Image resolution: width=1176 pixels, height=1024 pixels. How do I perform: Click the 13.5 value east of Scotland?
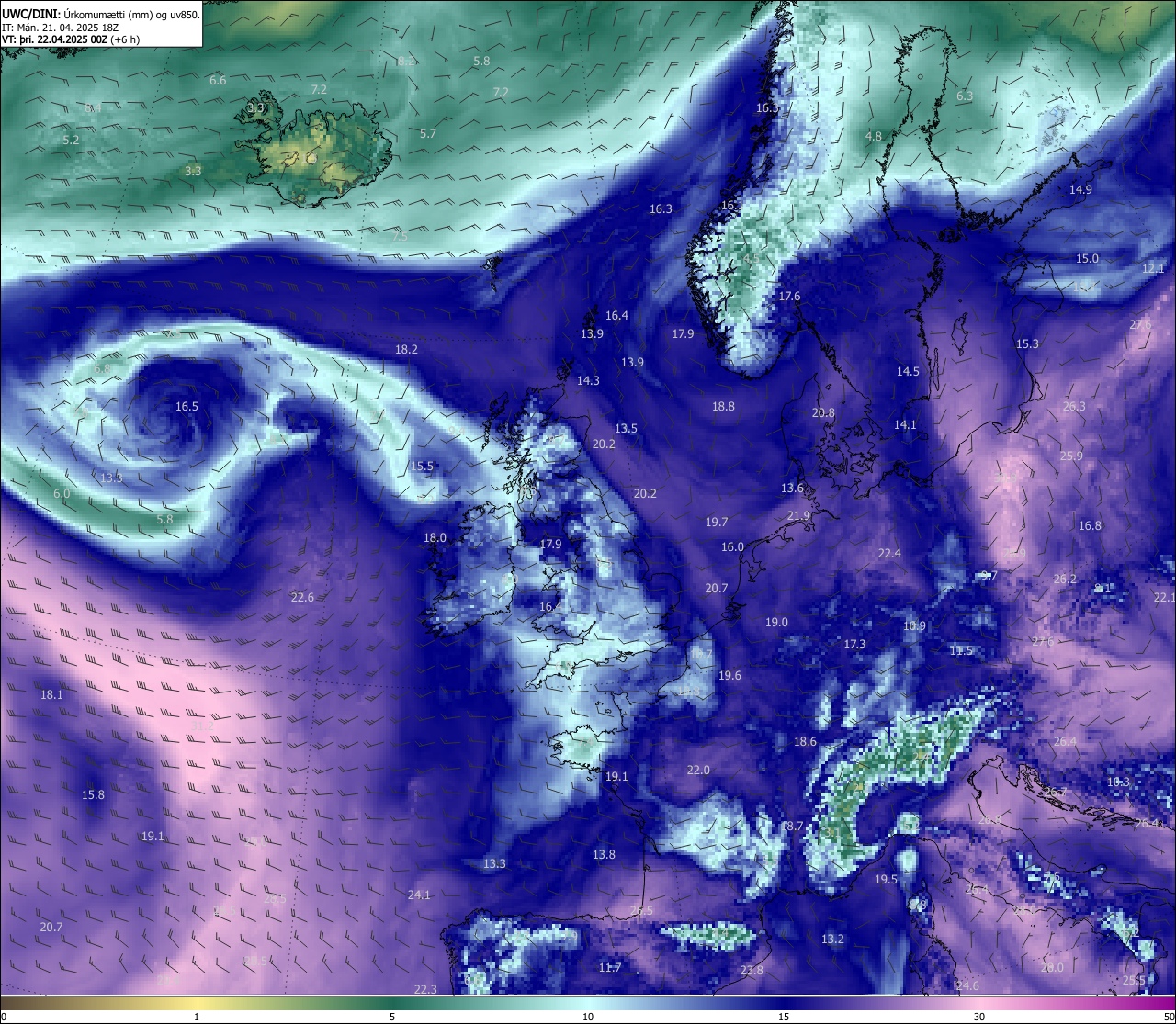(x=626, y=428)
